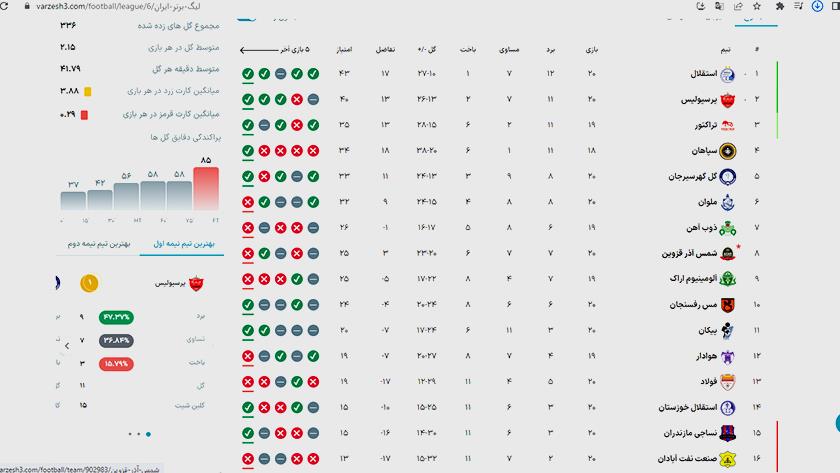The width and height of the screenshot is (840, 473).
Task: Click the Chrome extensions puzzle icon
Action: 779,6
